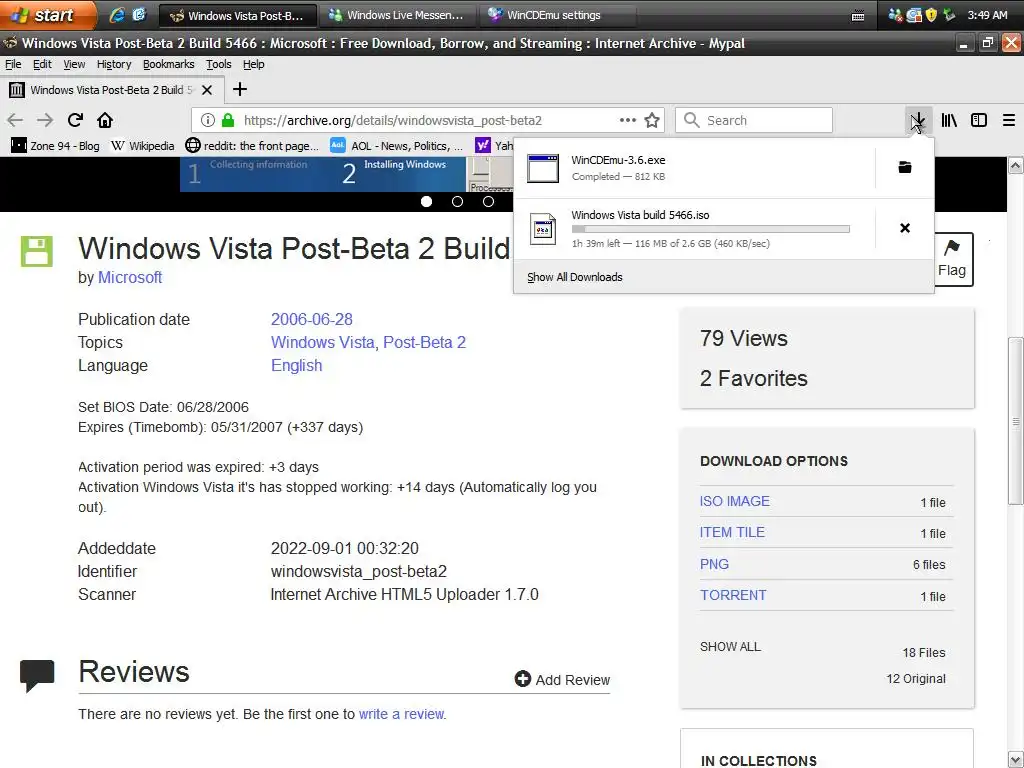The width and height of the screenshot is (1024, 768).
Task: Open the Windows Start menu
Action: click(x=48, y=15)
